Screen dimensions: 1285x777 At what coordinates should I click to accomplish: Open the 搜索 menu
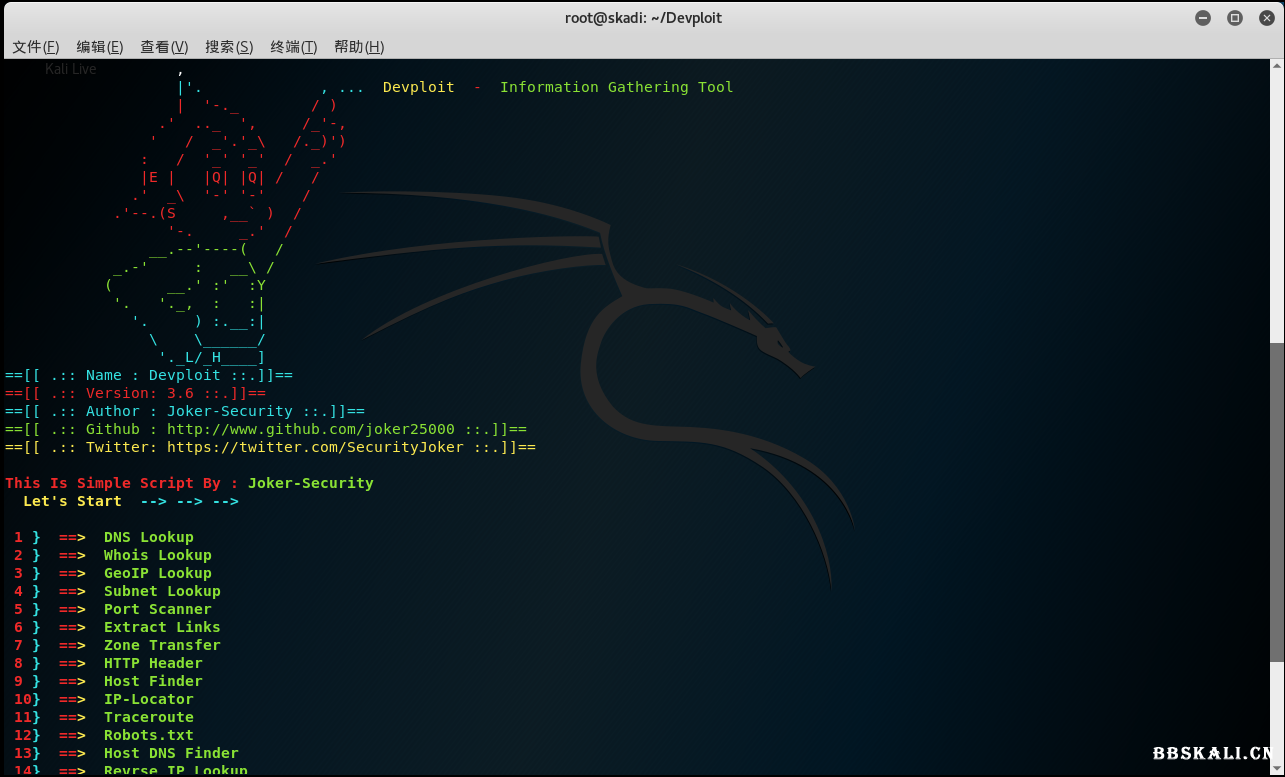(x=228, y=46)
